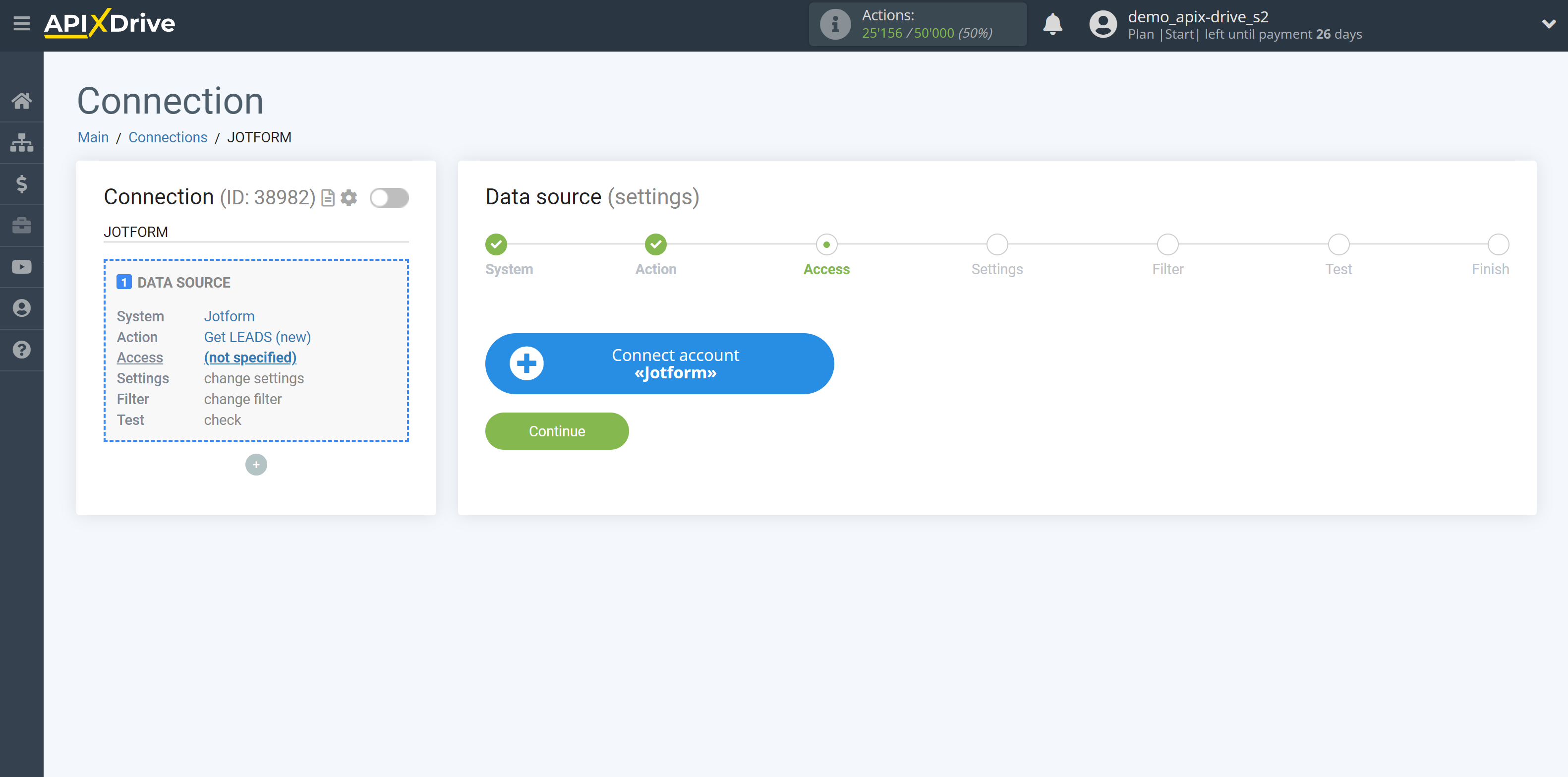Click the add new block plus icon
Image resolution: width=1568 pixels, height=777 pixels.
click(x=257, y=463)
